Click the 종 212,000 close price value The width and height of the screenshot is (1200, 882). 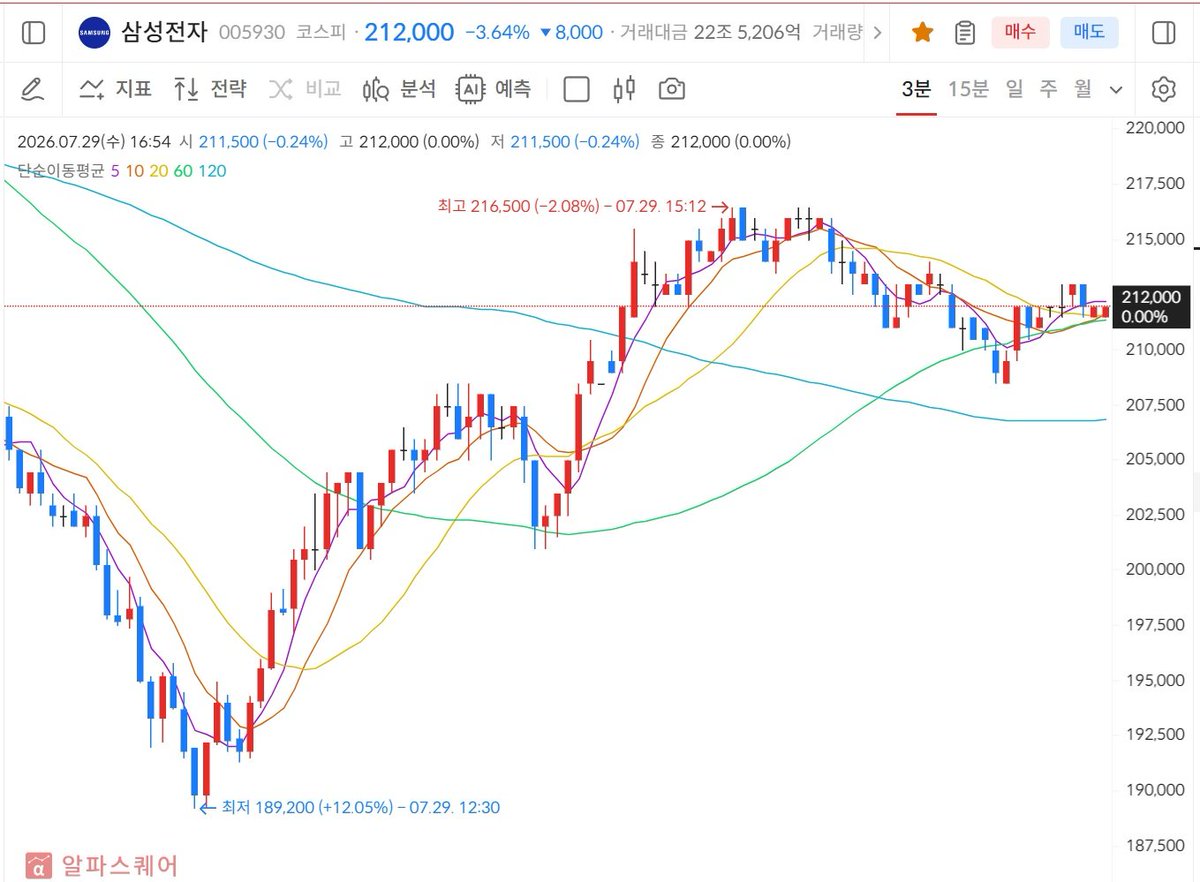(x=720, y=142)
